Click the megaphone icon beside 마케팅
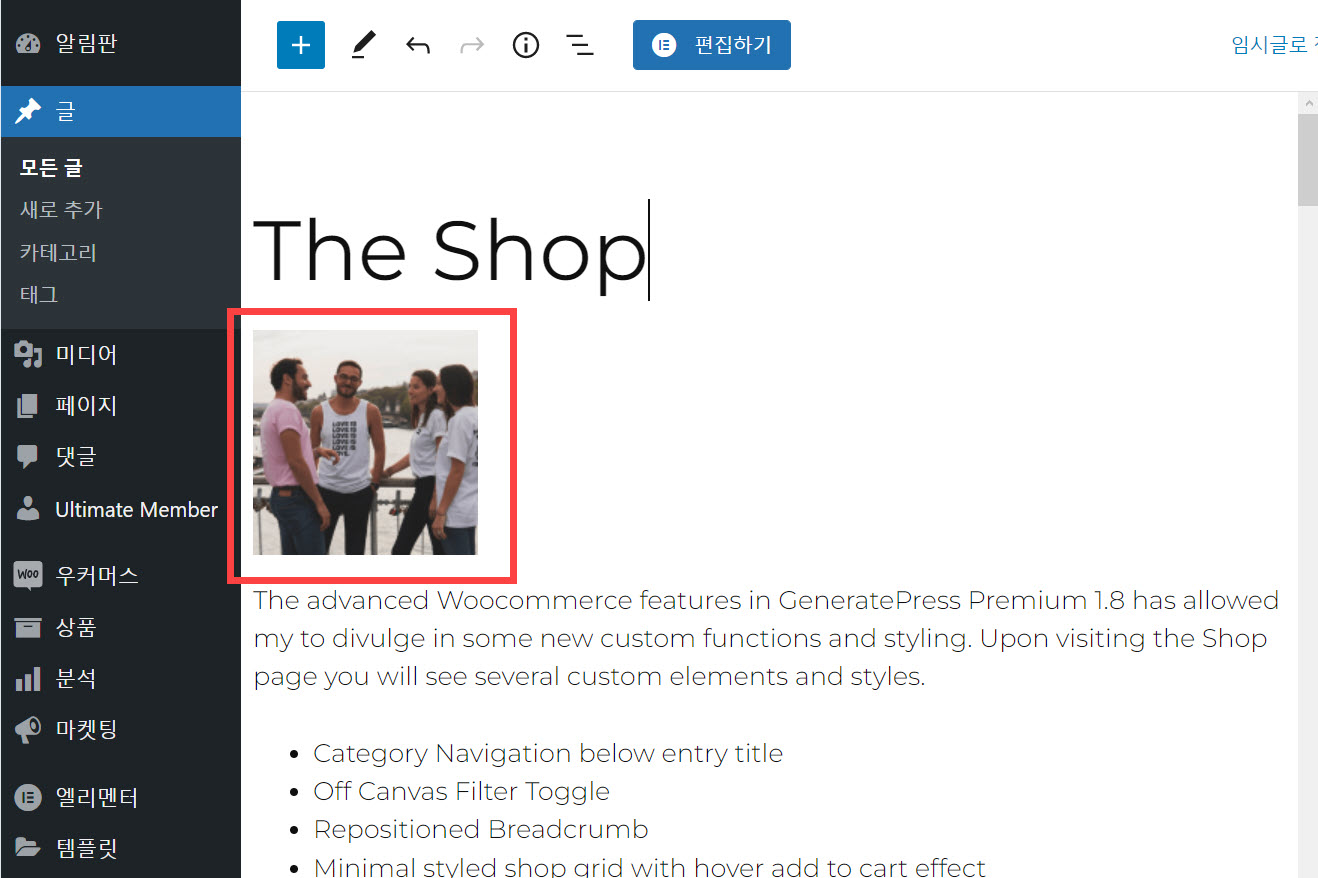Image resolution: width=1318 pixels, height=878 pixels. pos(28,730)
